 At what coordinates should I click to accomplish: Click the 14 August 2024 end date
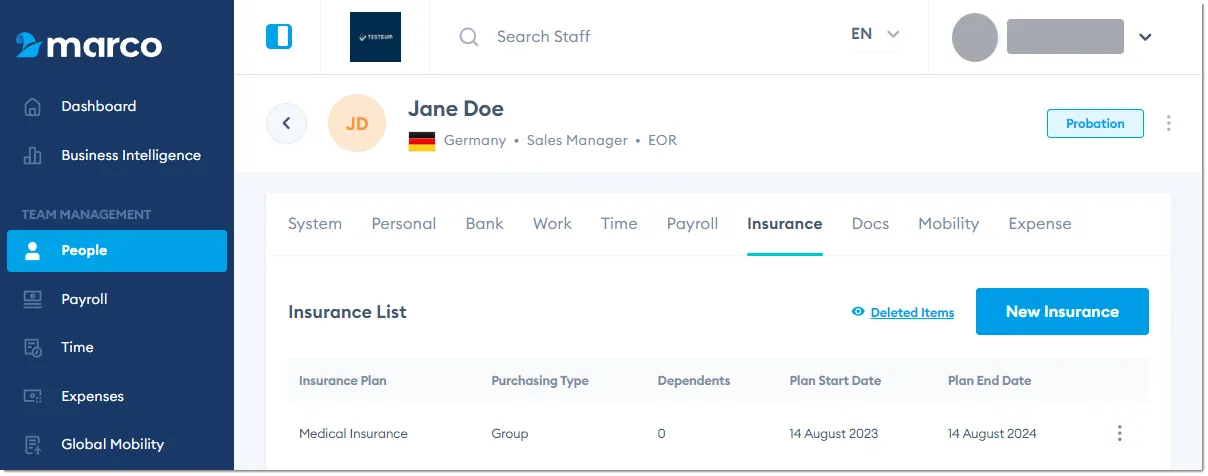993,434
